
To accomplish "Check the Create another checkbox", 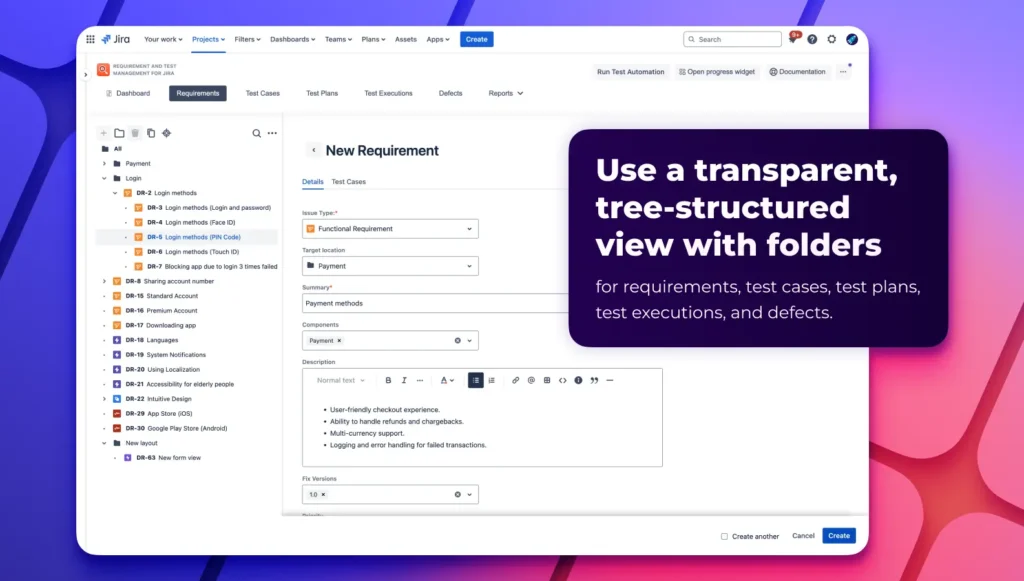I will [724, 536].
